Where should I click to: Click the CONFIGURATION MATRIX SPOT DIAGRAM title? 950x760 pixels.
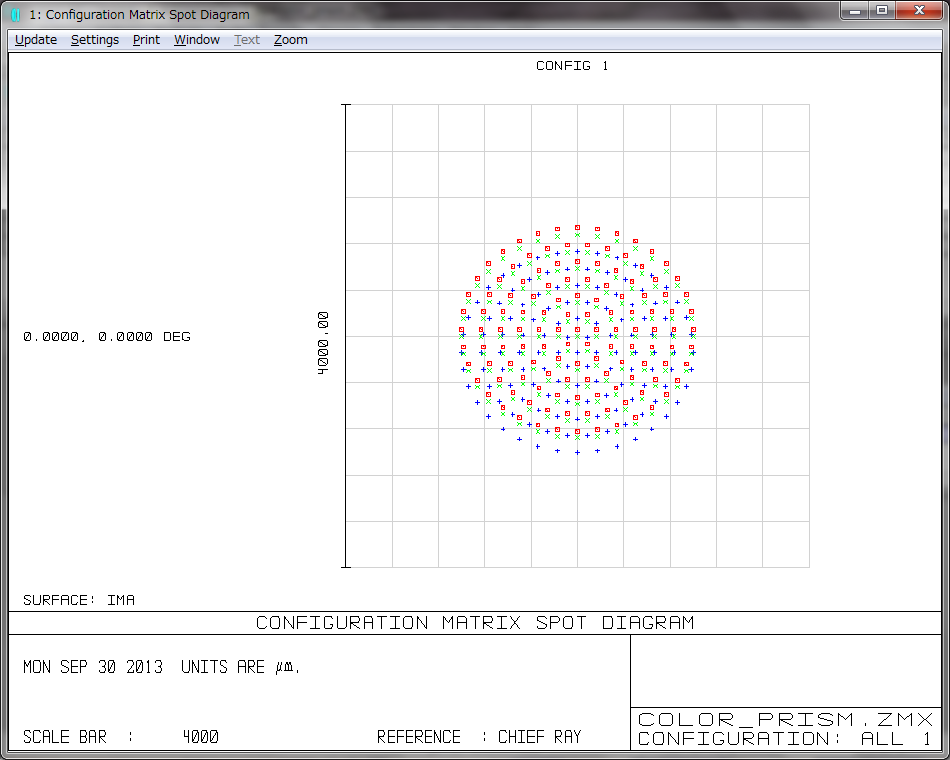point(474,623)
